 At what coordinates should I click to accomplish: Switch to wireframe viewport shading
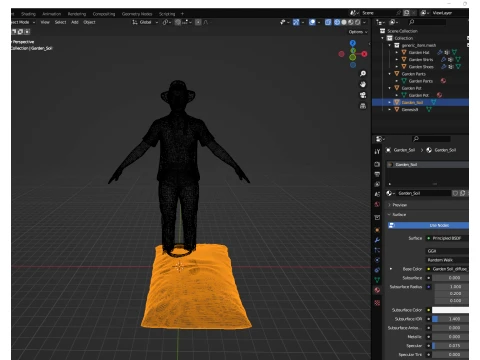pos(337,22)
